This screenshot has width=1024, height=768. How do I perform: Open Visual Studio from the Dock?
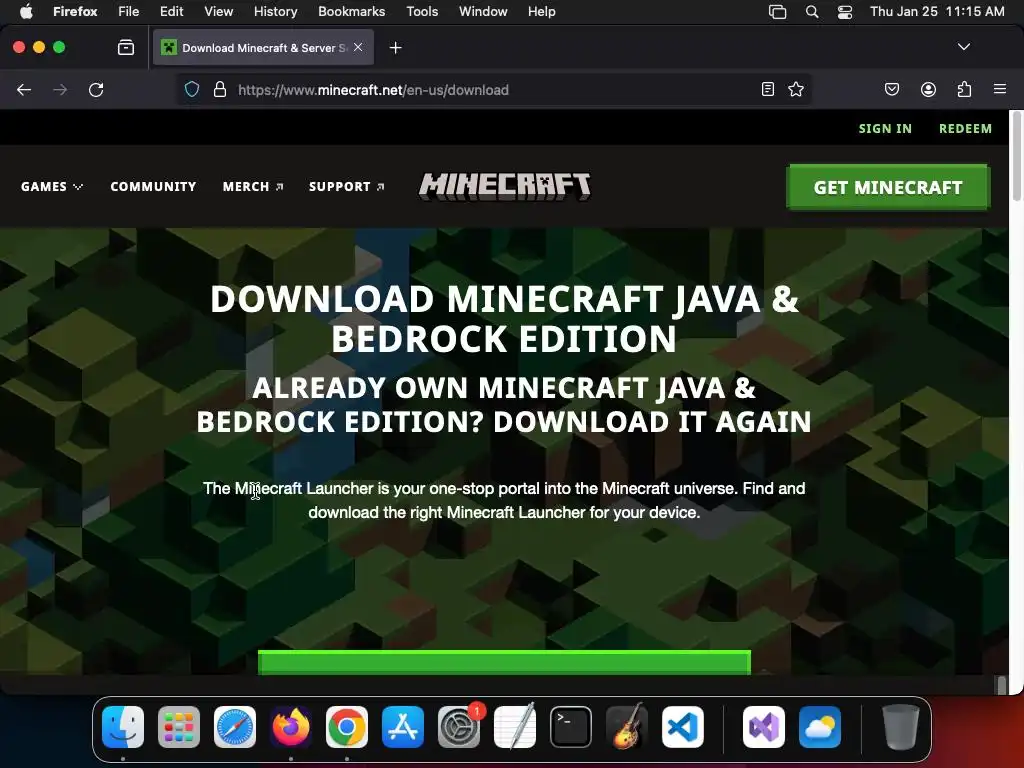click(764, 727)
